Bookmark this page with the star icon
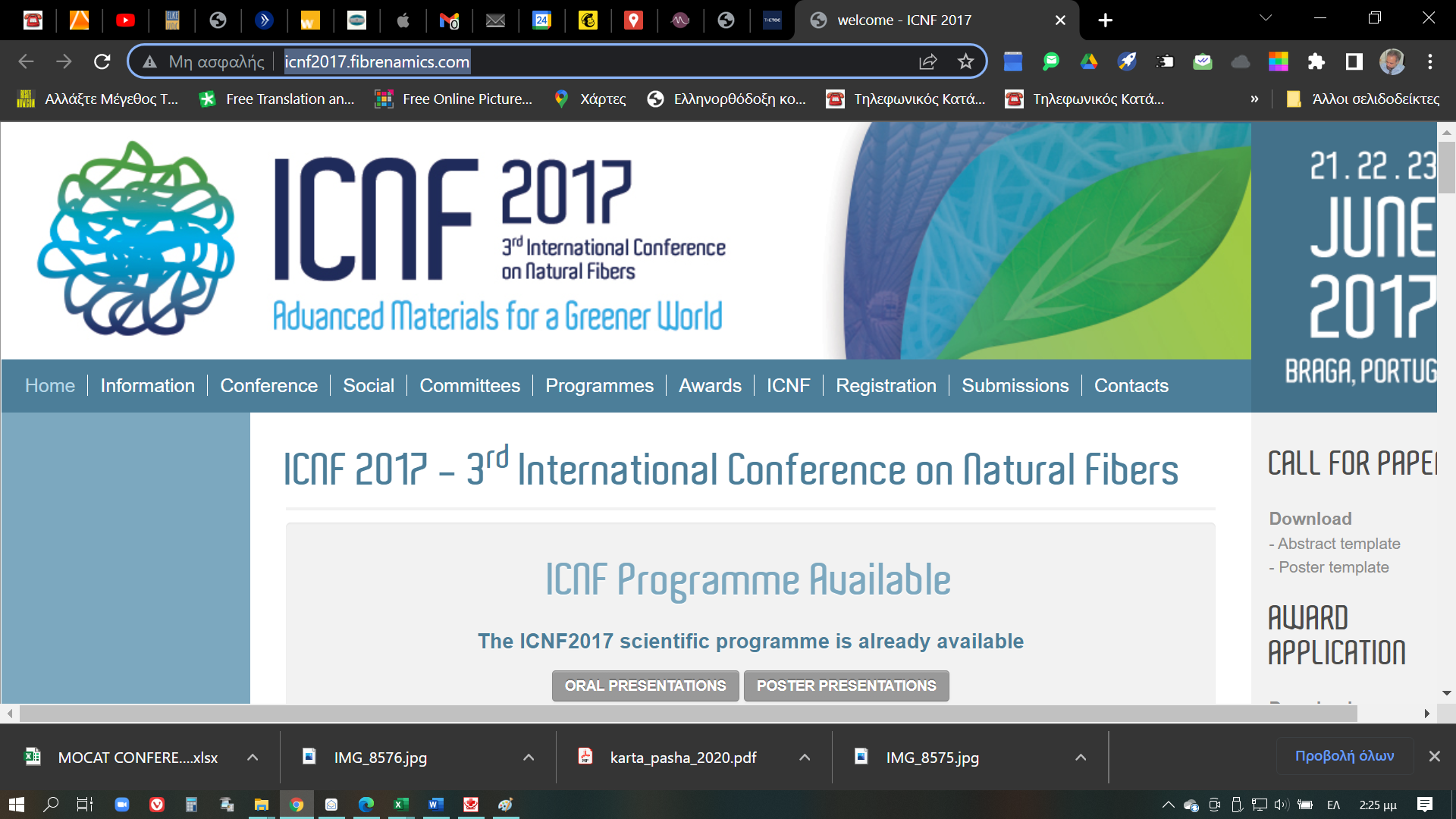Screen dimensions: 1456x819 [965, 61]
